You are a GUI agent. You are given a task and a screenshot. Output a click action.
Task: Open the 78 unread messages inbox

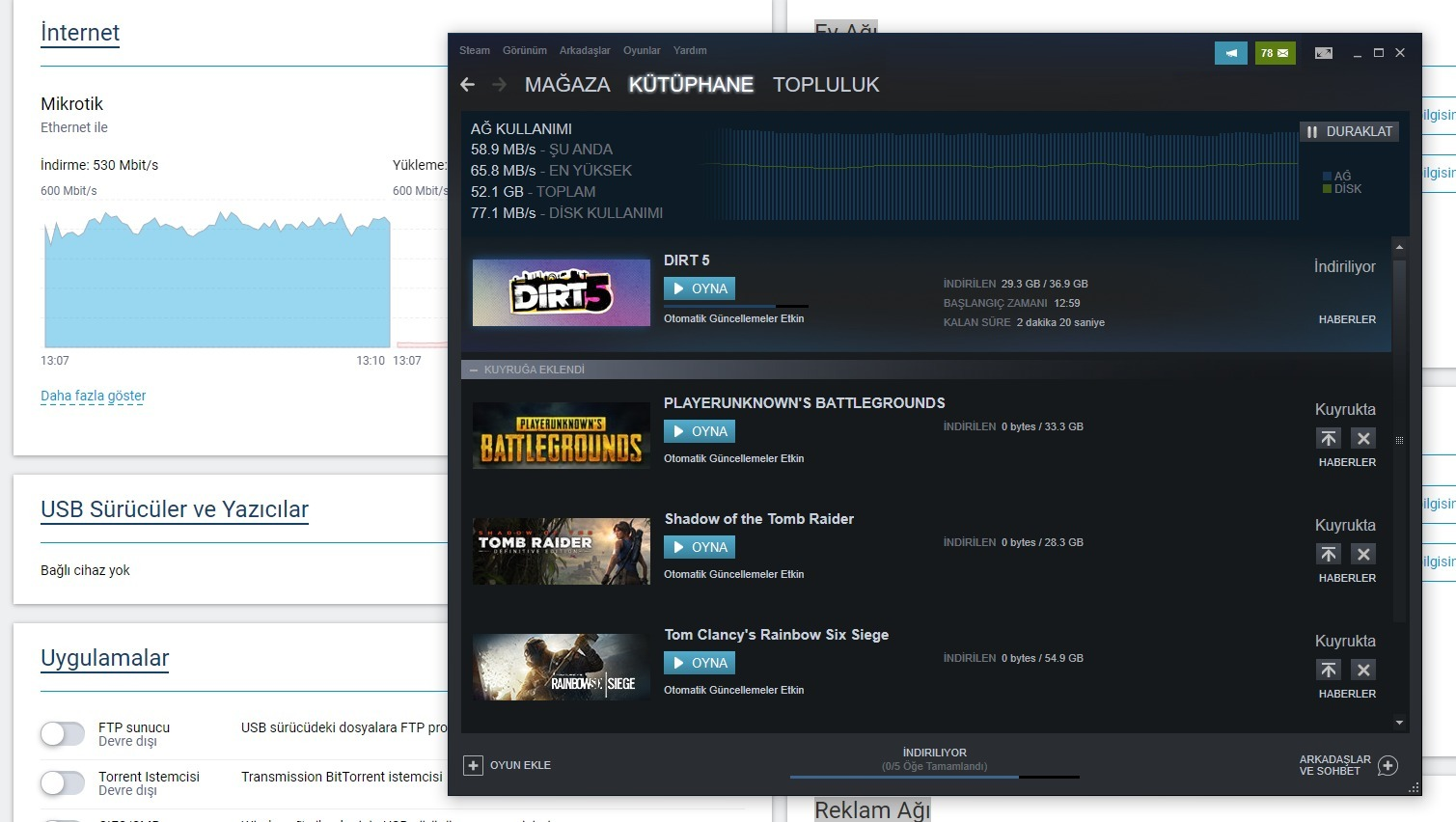coord(1275,53)
